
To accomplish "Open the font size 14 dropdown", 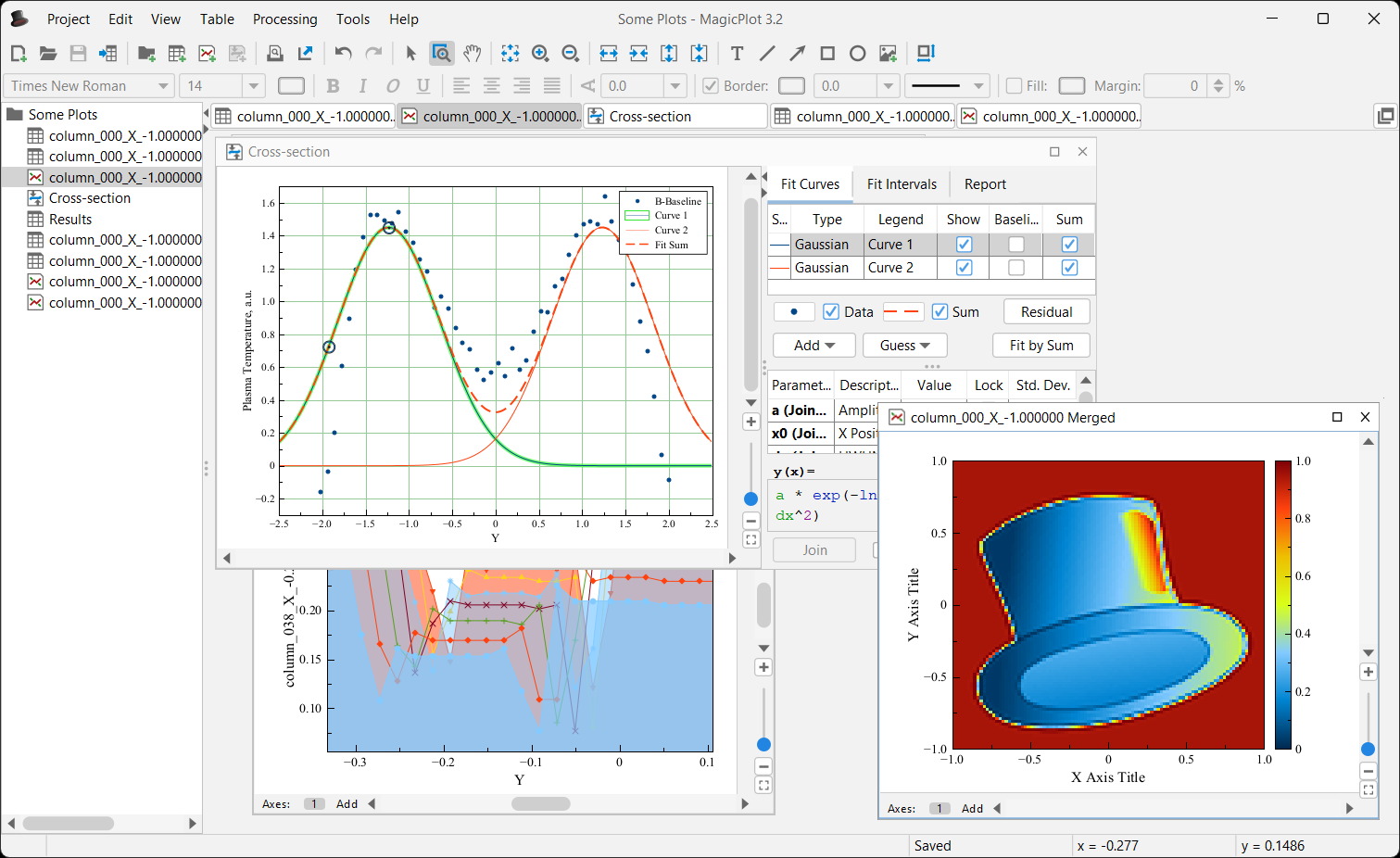I will 254,86.
